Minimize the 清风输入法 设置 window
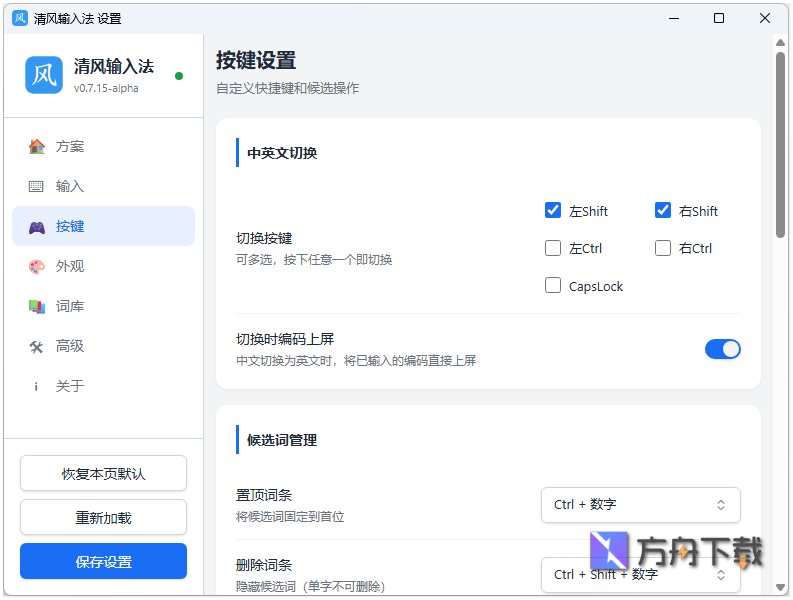The image size is (793, 600). coord(674,19)
